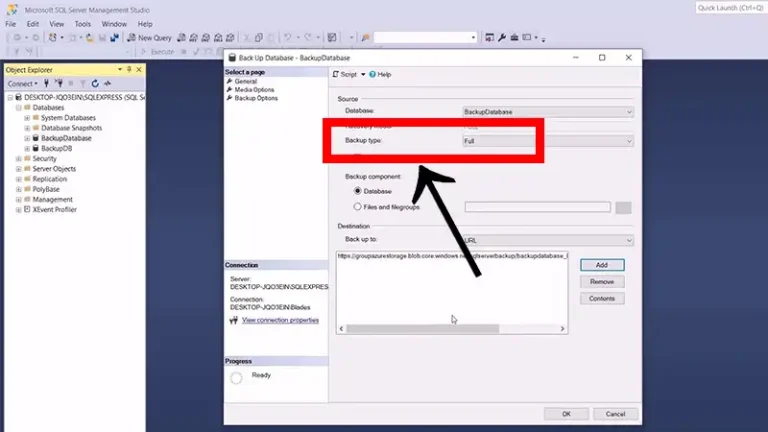Image resolution: width=768 pixels, height=432 pixels.
Task: Select the Database backup component radio
Action: point(358,191)
